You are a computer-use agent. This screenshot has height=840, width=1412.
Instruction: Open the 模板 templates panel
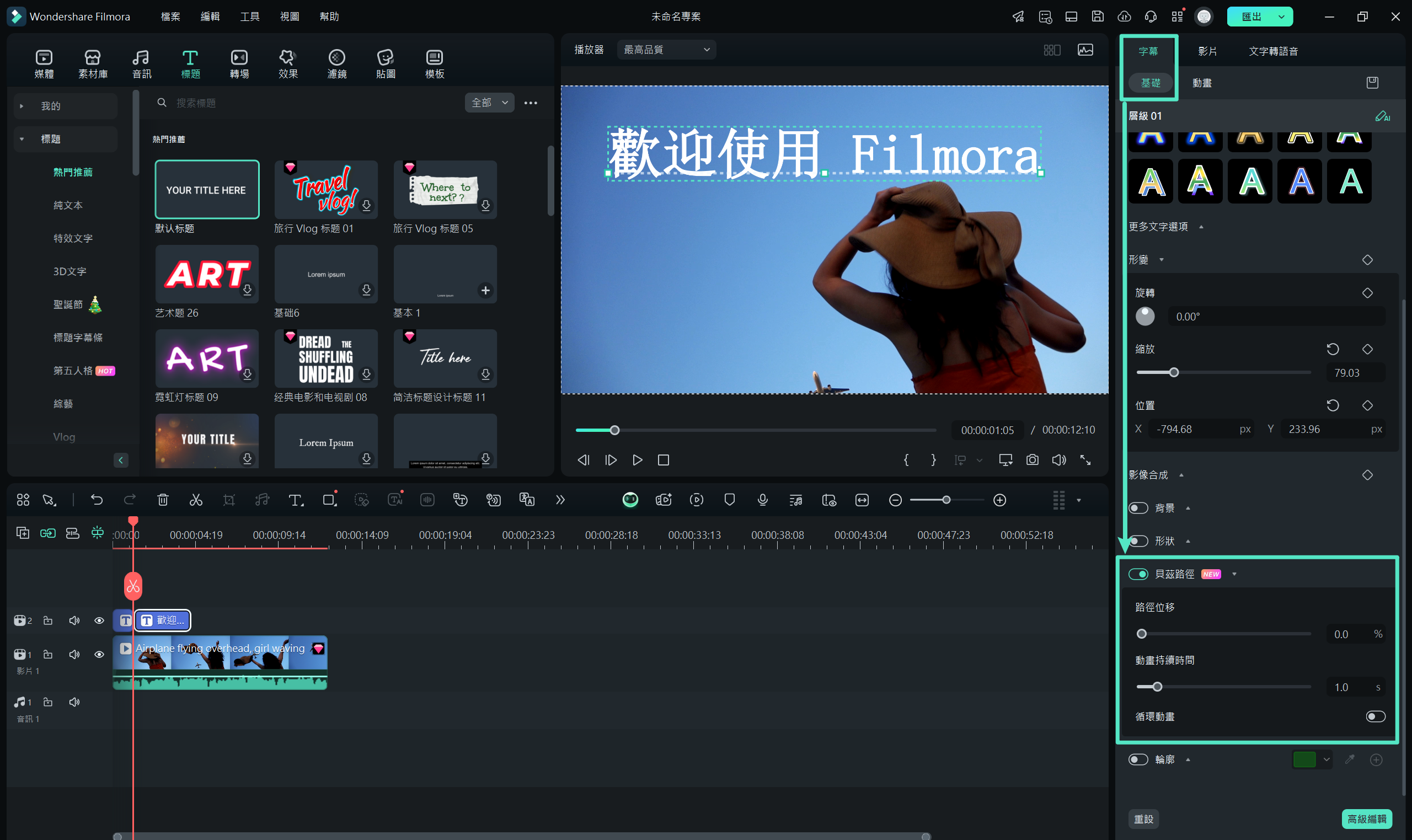[x=435, y=64]
